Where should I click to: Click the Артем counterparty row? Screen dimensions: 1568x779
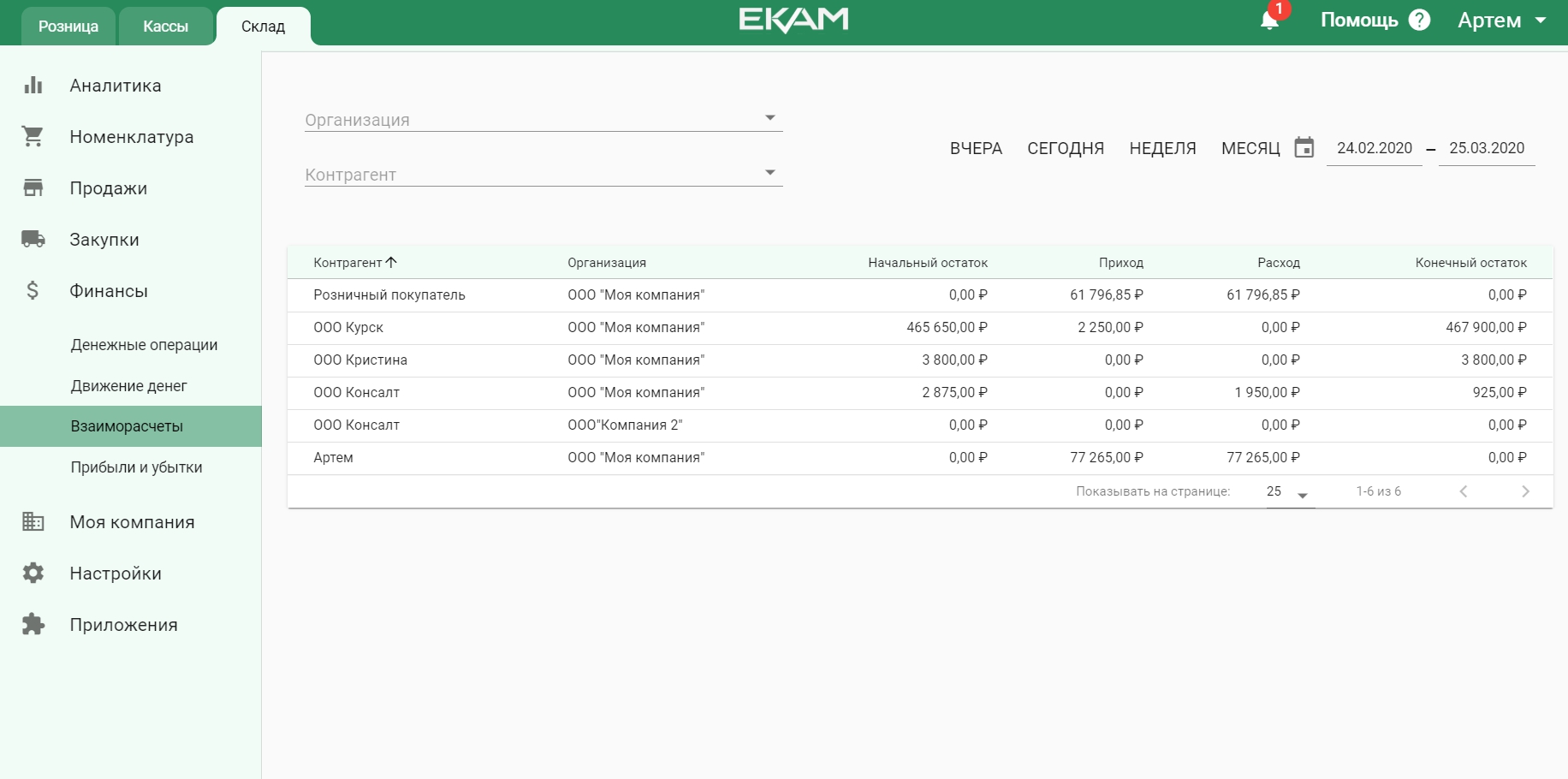coord(920,457)
